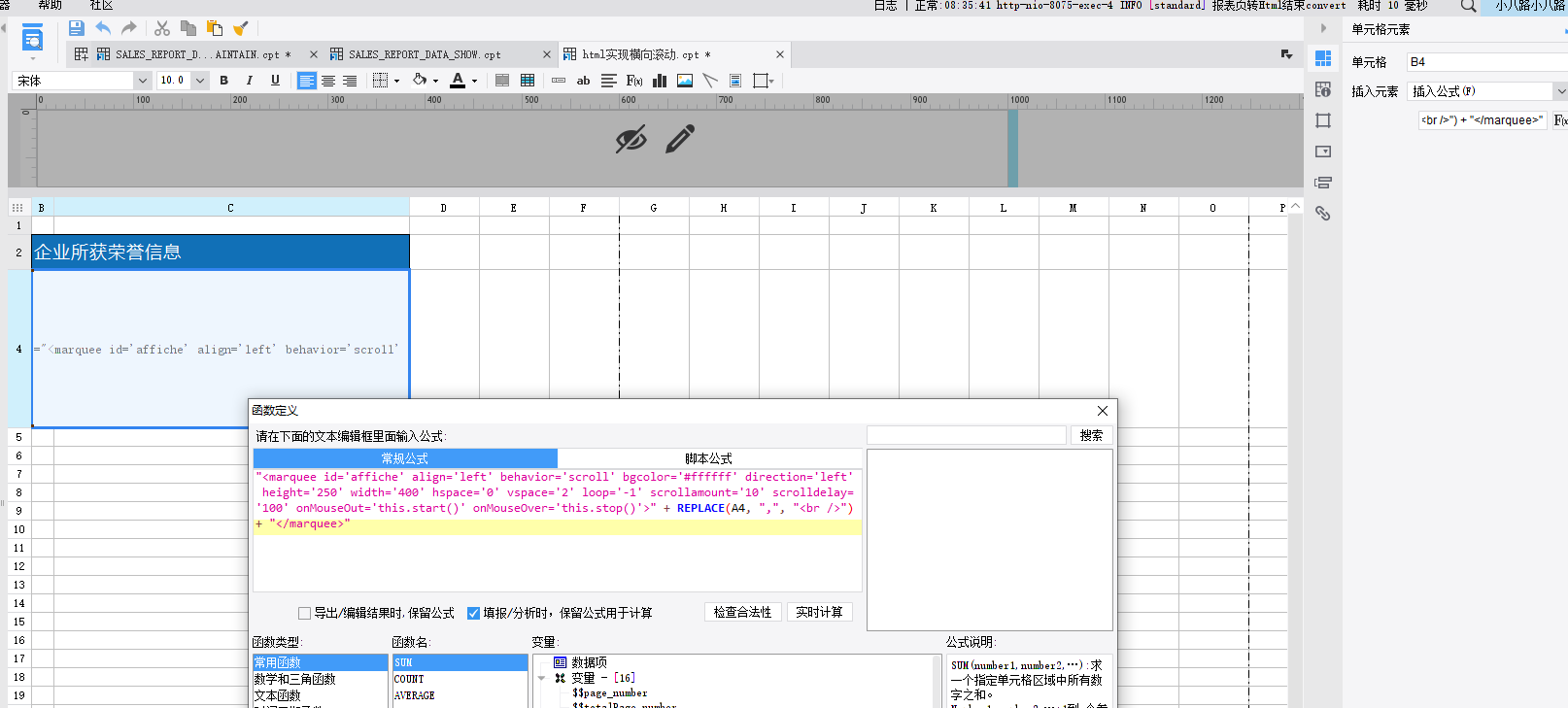Viewport: 1568px width, 708px height.
Task: Toggle bold formatting
Action: click(224, 81)
